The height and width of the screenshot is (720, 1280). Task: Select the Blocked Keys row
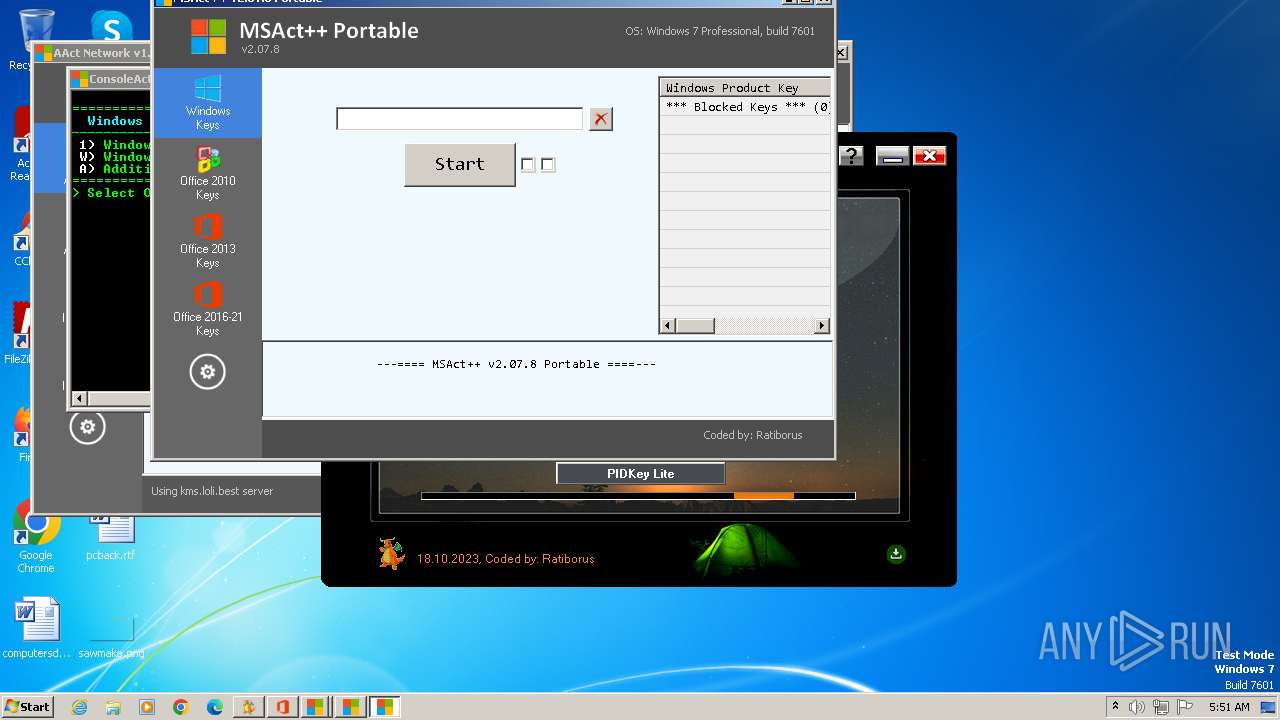[x=744, y=107]
